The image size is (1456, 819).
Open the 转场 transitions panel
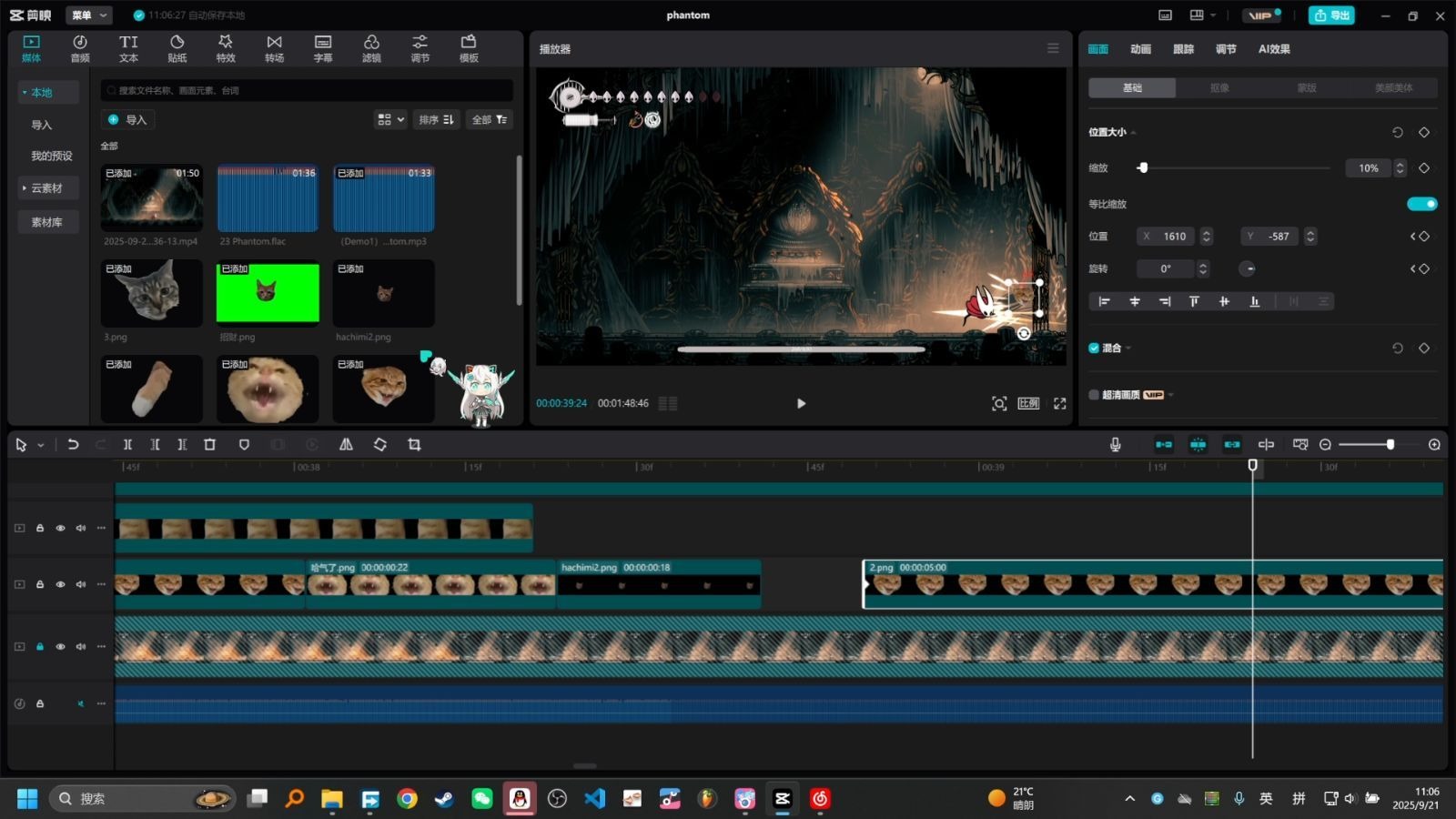coord(274,48)
